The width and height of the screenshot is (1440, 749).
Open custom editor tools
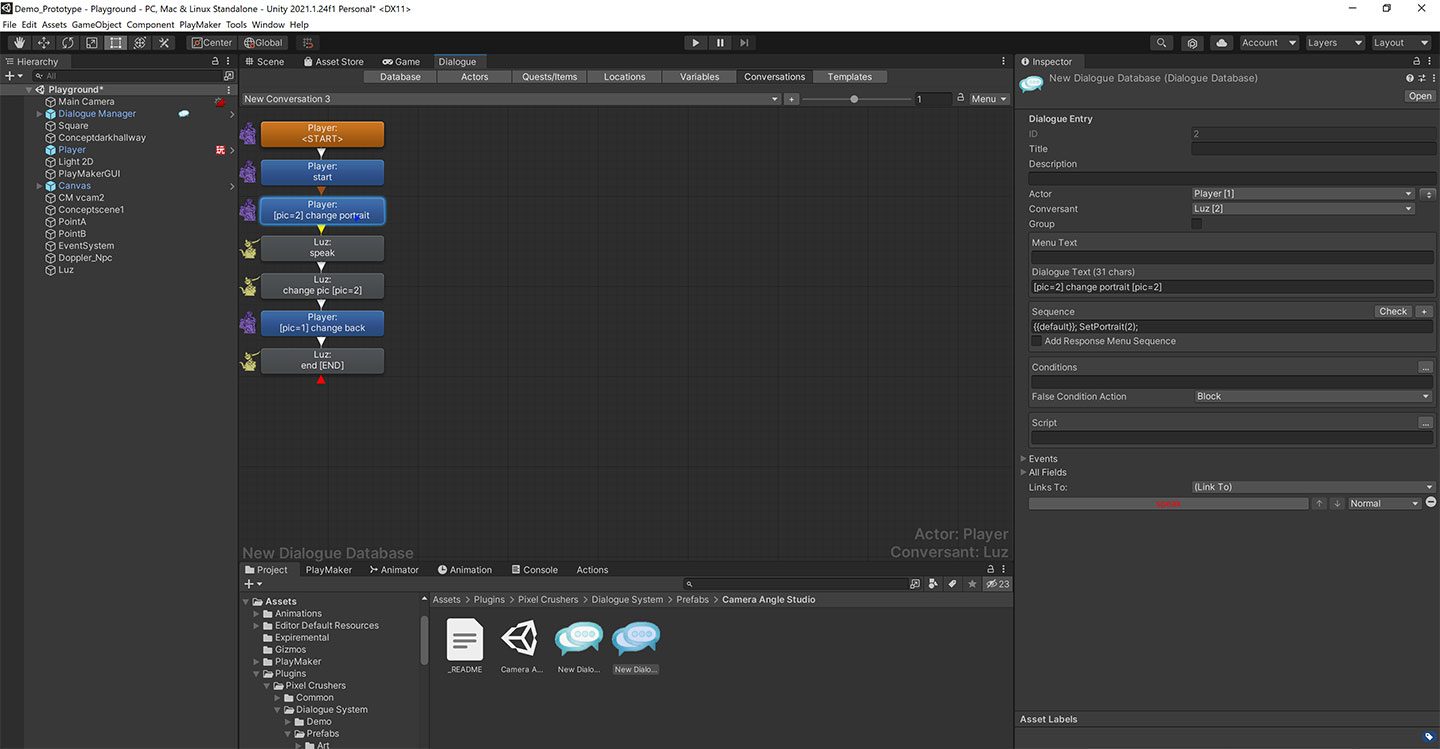[165, 43]
